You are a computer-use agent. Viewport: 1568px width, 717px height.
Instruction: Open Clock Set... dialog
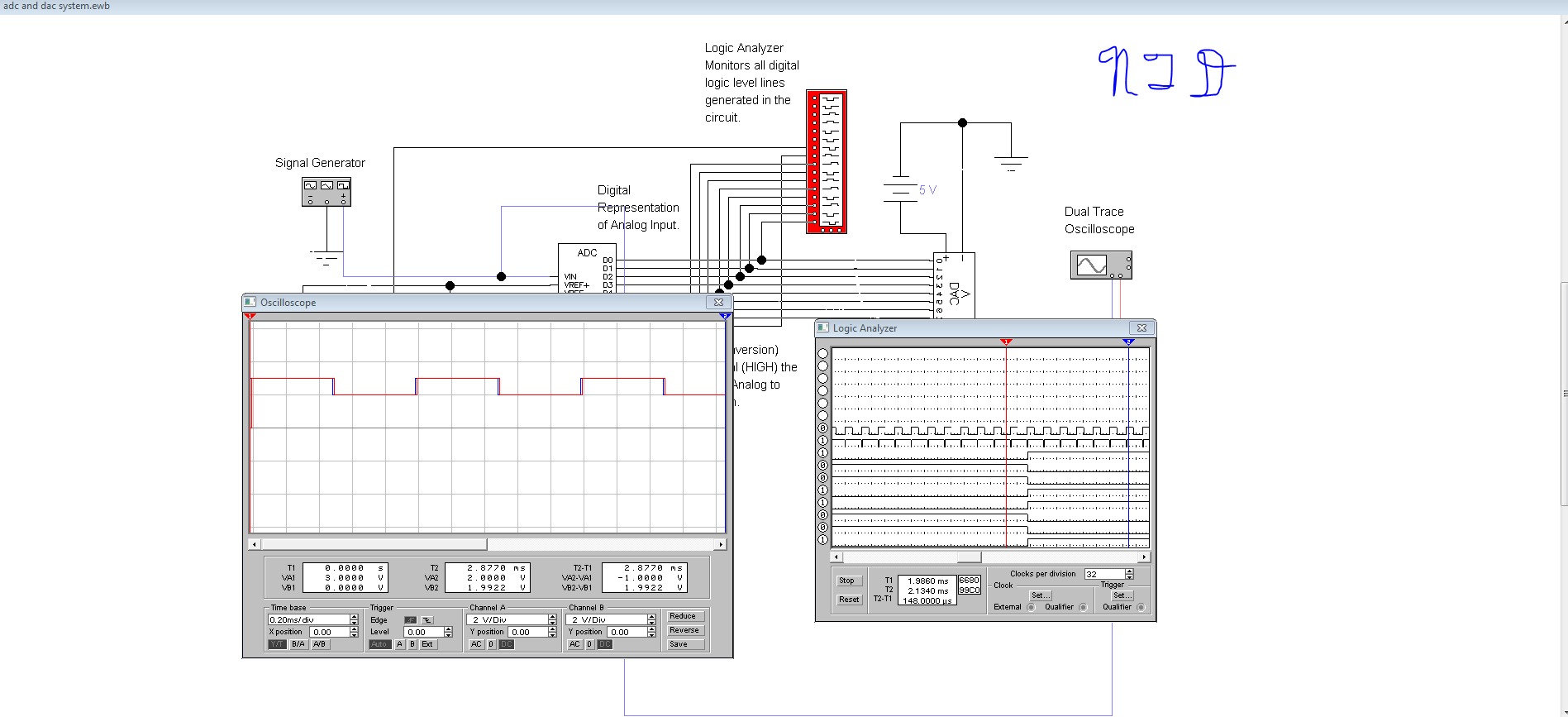click(x=1041, y=595)
